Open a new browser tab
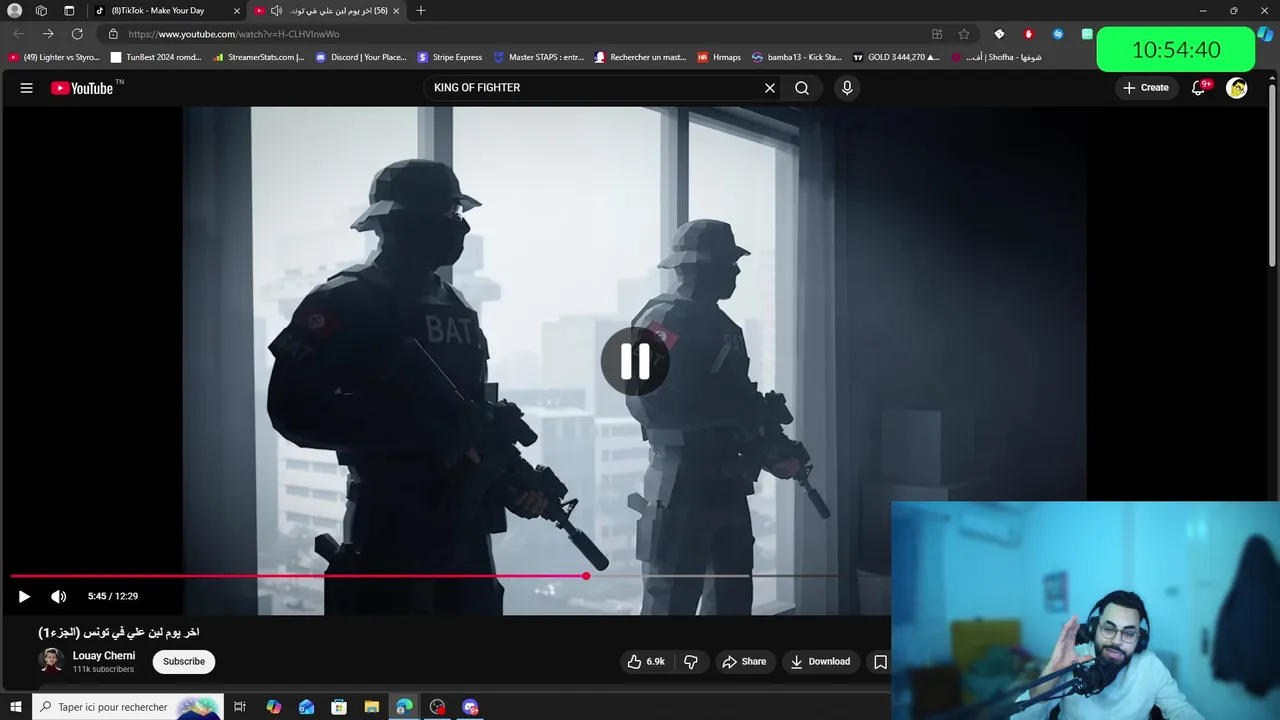The image size is (1280, 720). [x=421, y=10]
